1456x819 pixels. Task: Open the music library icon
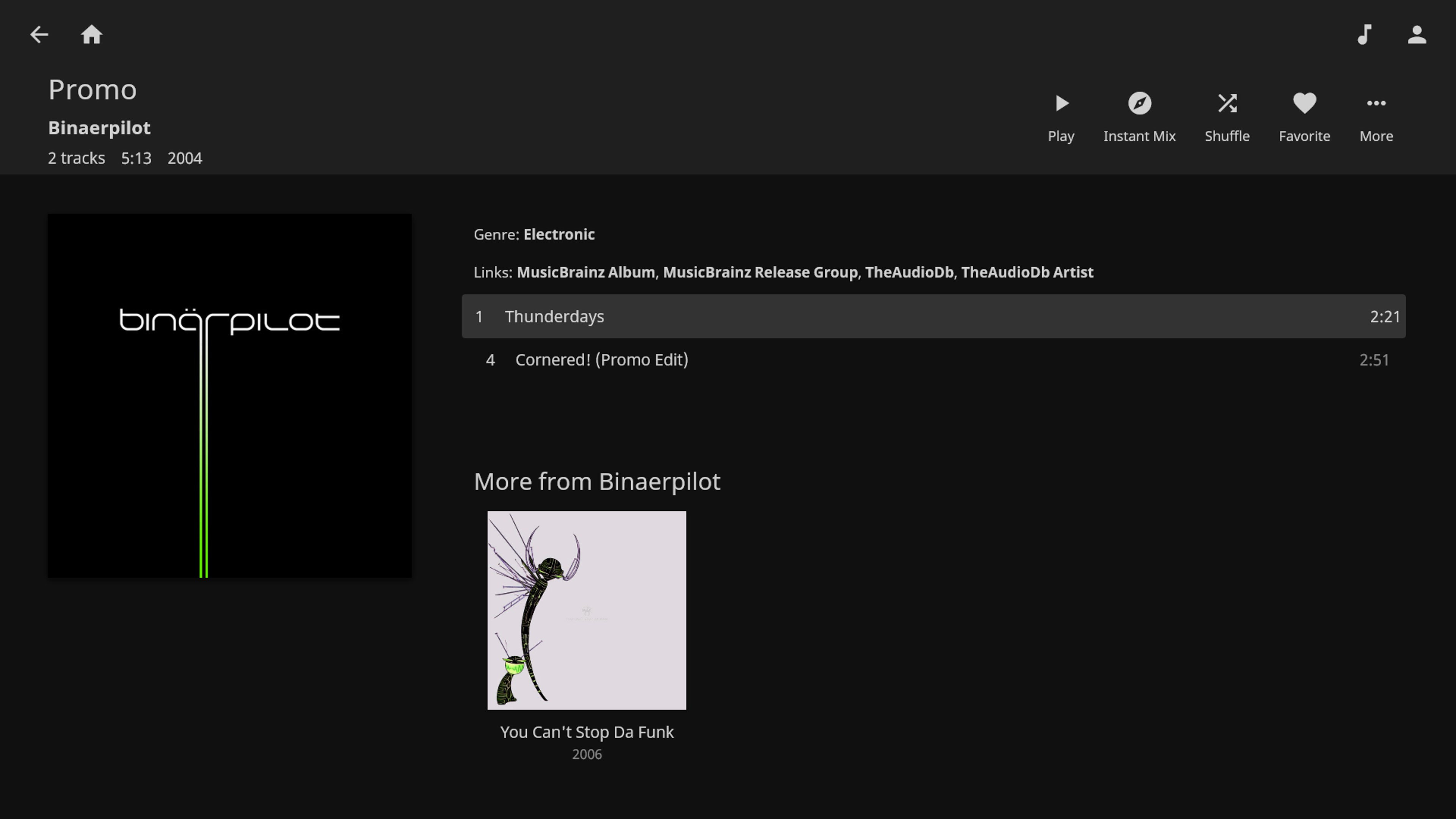(x=1365, y=35)
